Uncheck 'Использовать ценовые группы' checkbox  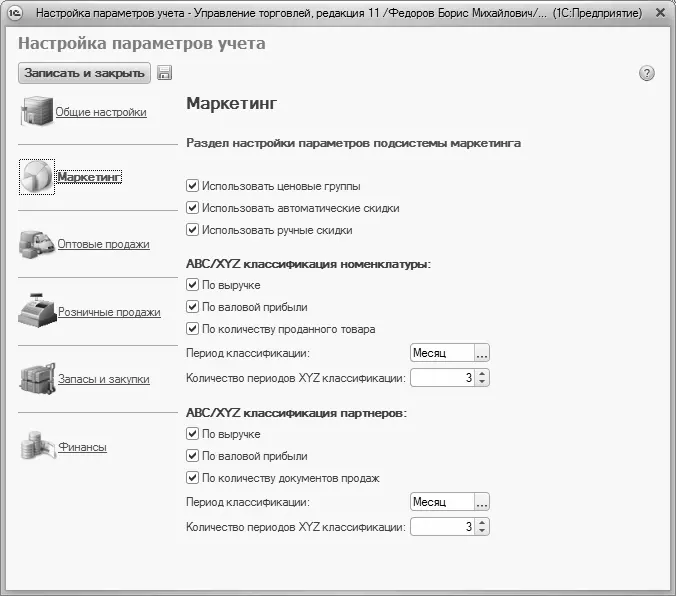pyautogui.click(x=192, y=186)
